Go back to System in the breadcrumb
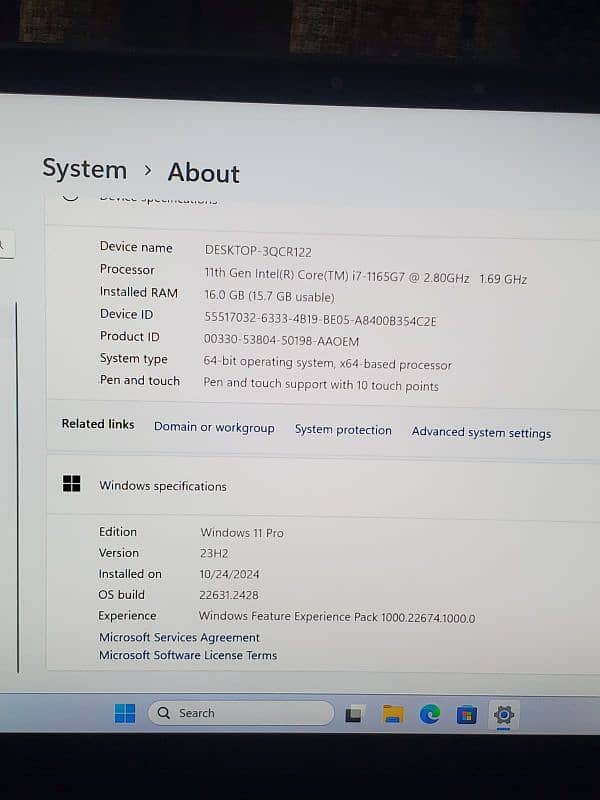The image size is (600, 800). tap(84, 169)
